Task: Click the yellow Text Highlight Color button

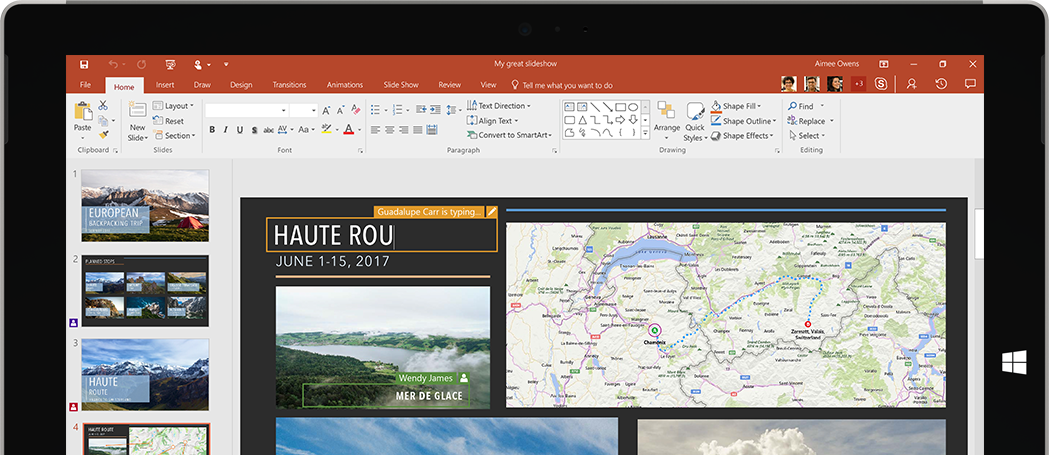Action: [x=326, y=130]
